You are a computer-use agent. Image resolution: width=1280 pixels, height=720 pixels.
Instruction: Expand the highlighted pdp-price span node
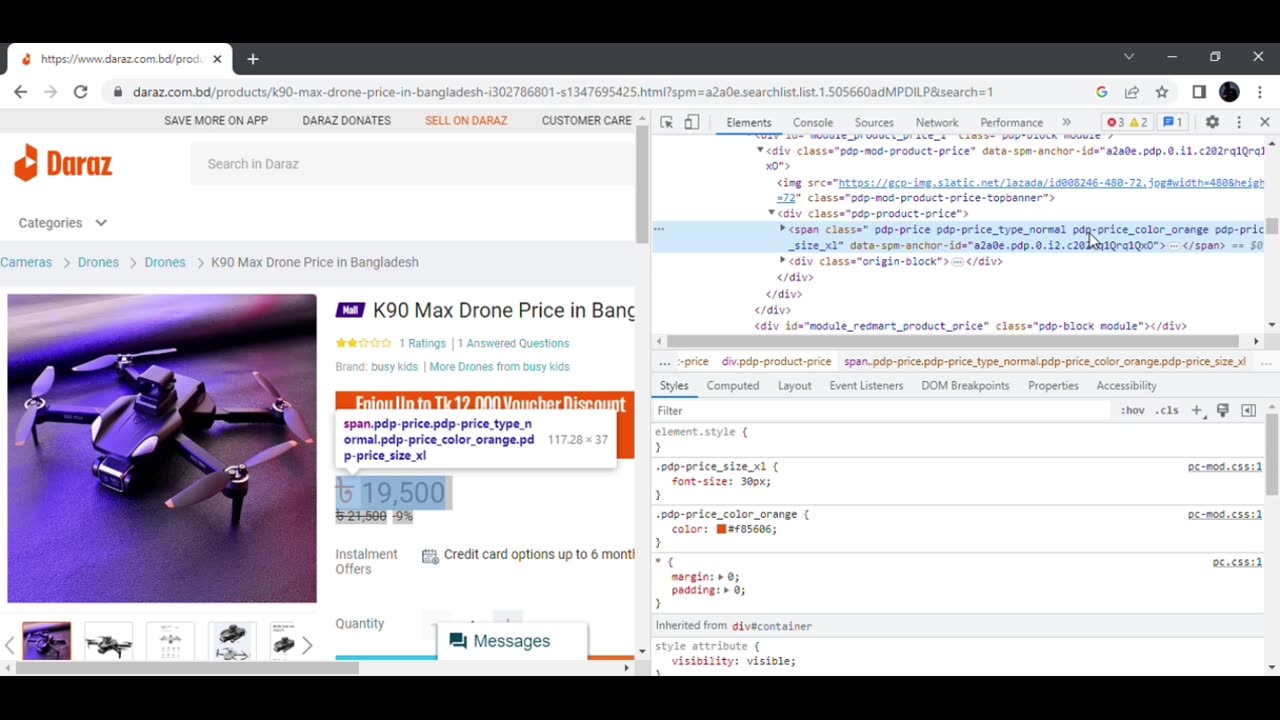point(783,229)
